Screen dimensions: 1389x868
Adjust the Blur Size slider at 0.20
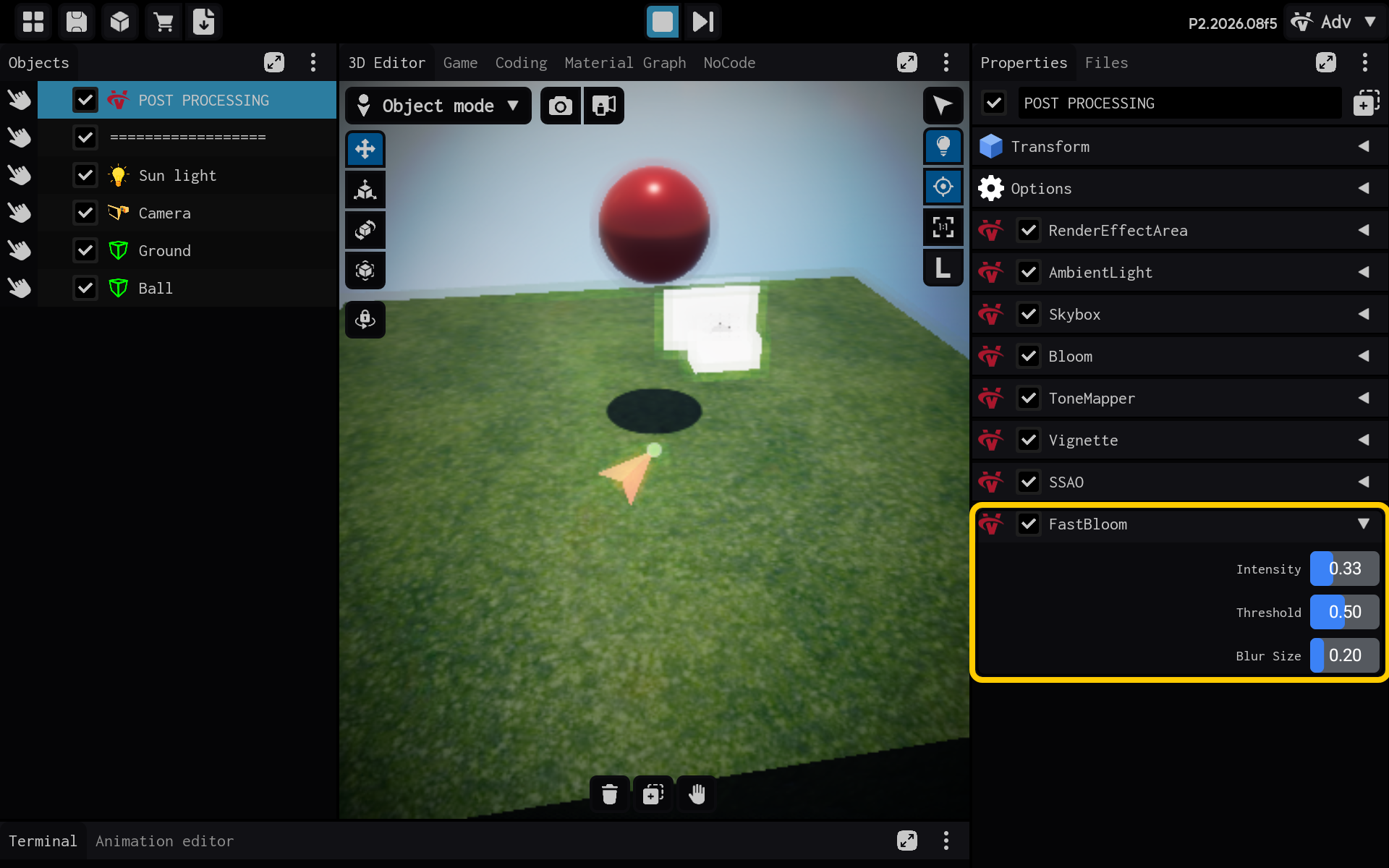[1345, 655]
